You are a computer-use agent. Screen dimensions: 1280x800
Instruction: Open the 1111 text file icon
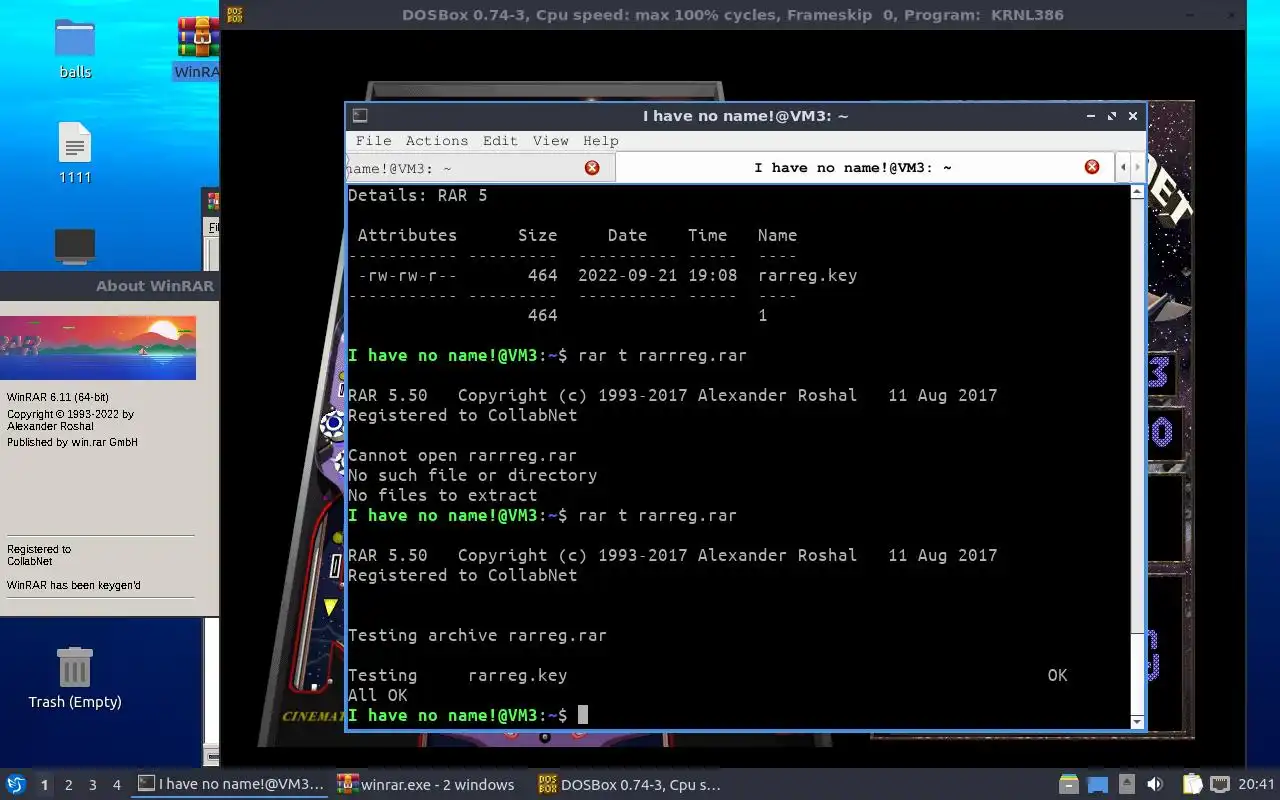pos(75,153)
